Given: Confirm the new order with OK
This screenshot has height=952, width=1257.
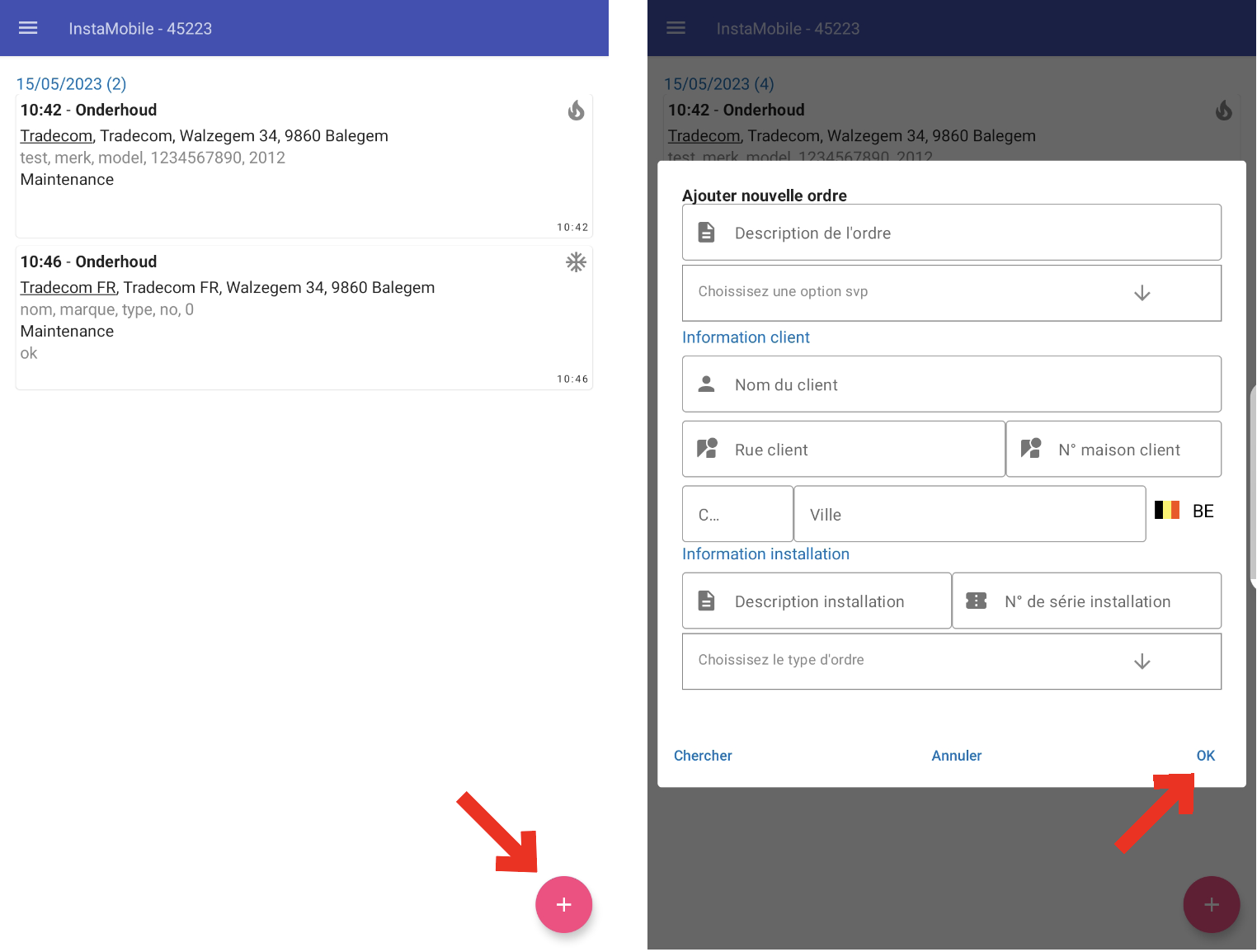Looking at the screenshot, I should coord(1206,756).
